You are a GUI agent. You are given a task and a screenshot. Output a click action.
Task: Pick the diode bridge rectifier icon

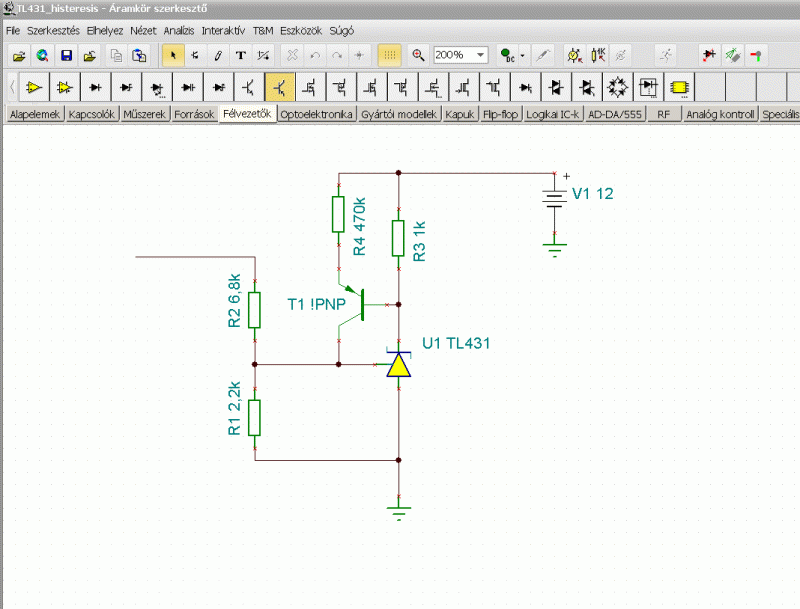[617, 88]
